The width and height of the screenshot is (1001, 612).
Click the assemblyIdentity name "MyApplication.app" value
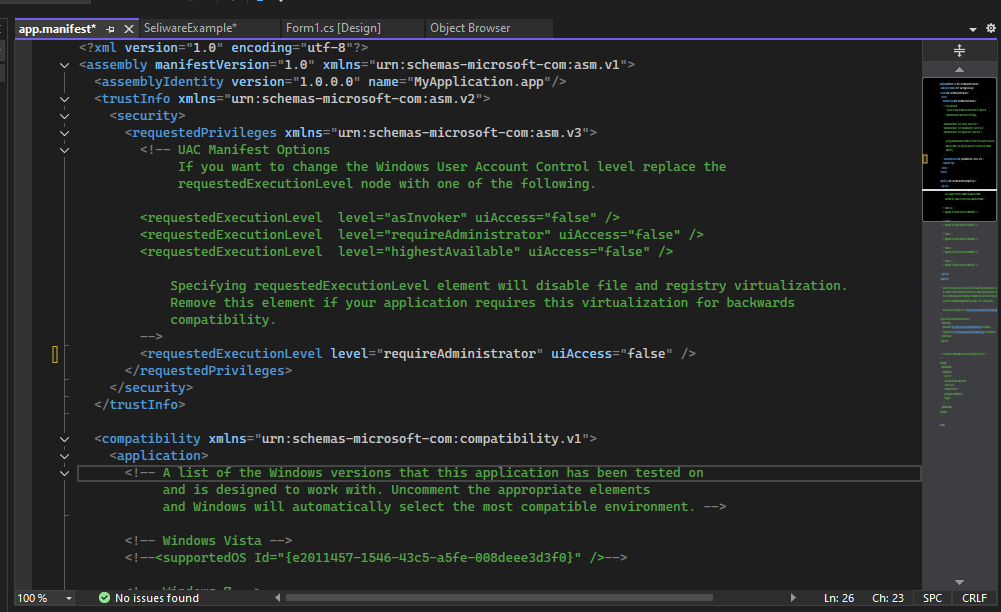pos(478,82)
